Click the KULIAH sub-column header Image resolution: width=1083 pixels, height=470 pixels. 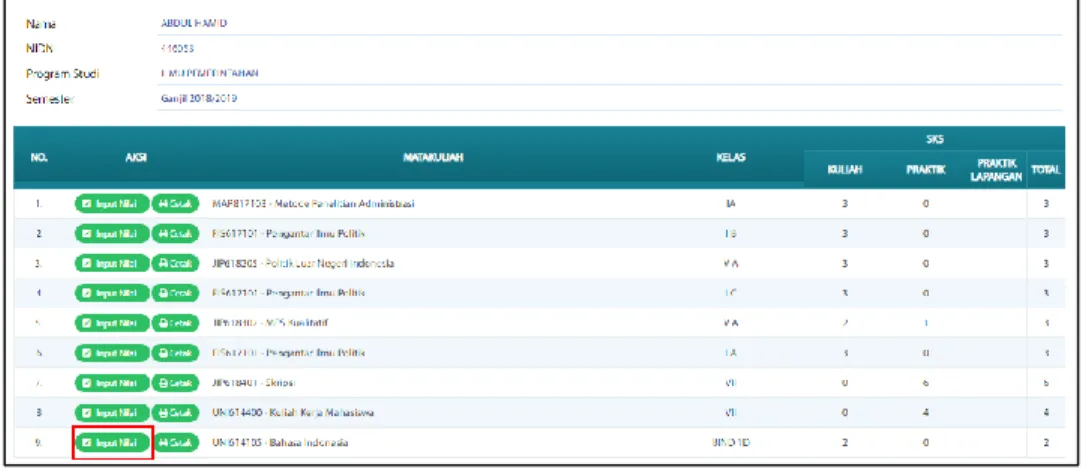(x=844, y=169)
